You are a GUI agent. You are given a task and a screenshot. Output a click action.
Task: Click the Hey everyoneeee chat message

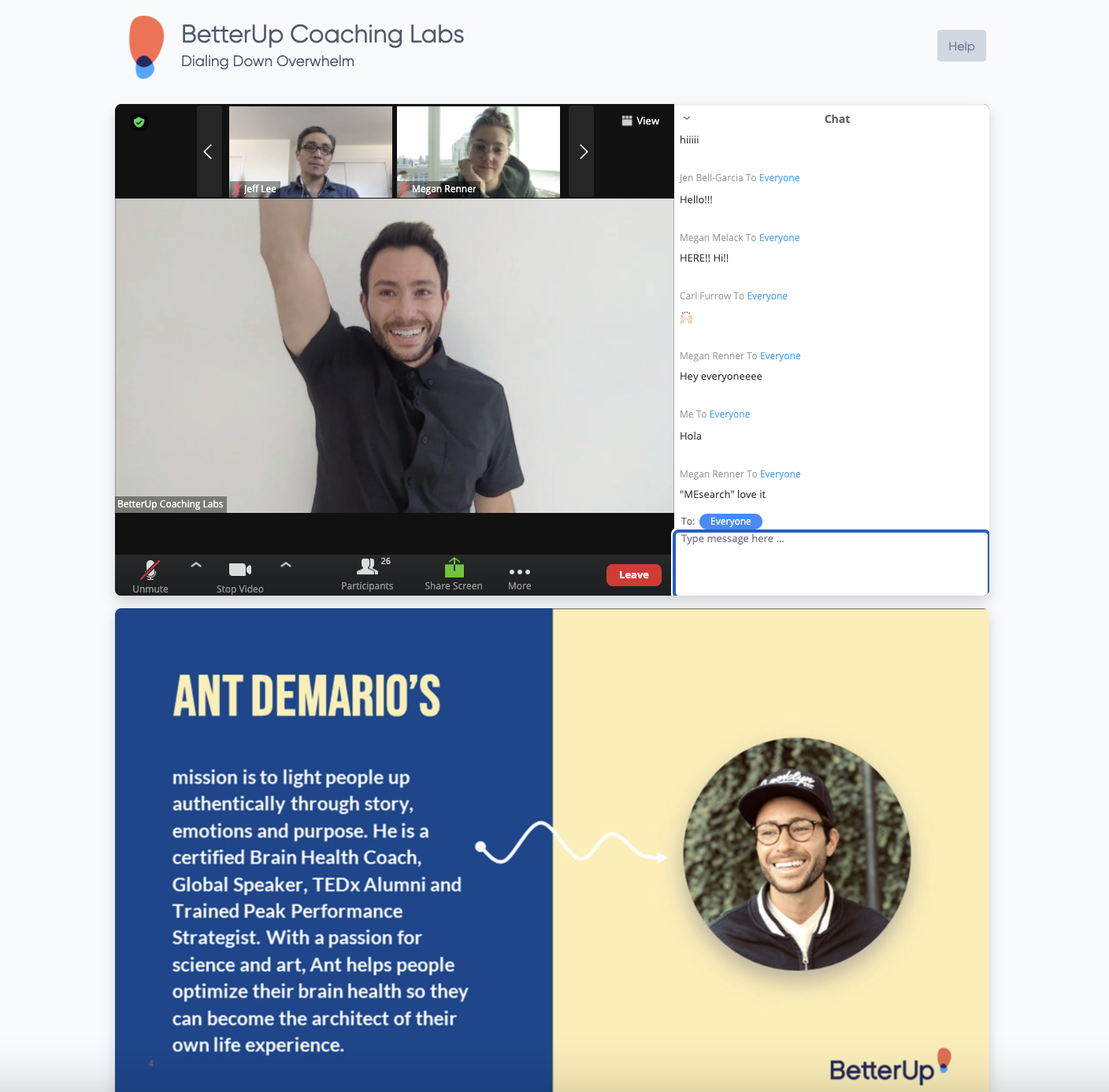pos(721,377)
